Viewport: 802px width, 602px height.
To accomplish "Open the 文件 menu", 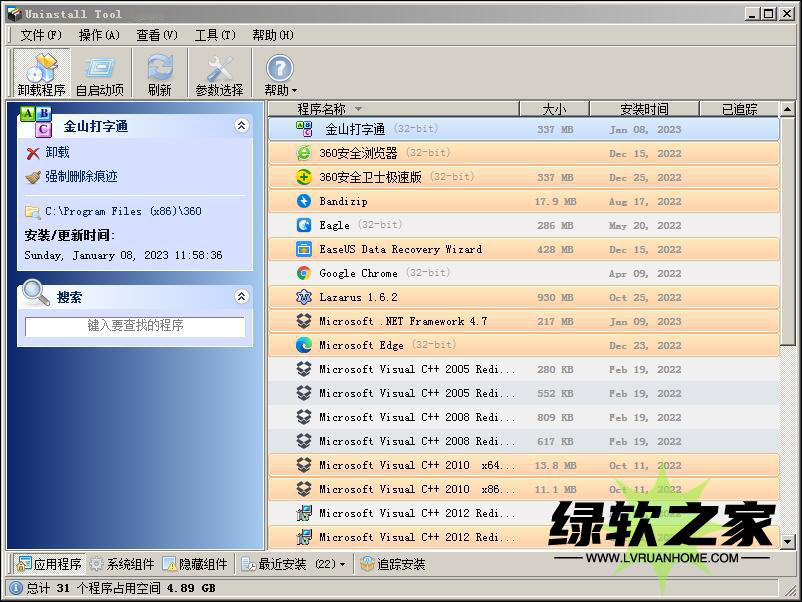I will (40, 35).
